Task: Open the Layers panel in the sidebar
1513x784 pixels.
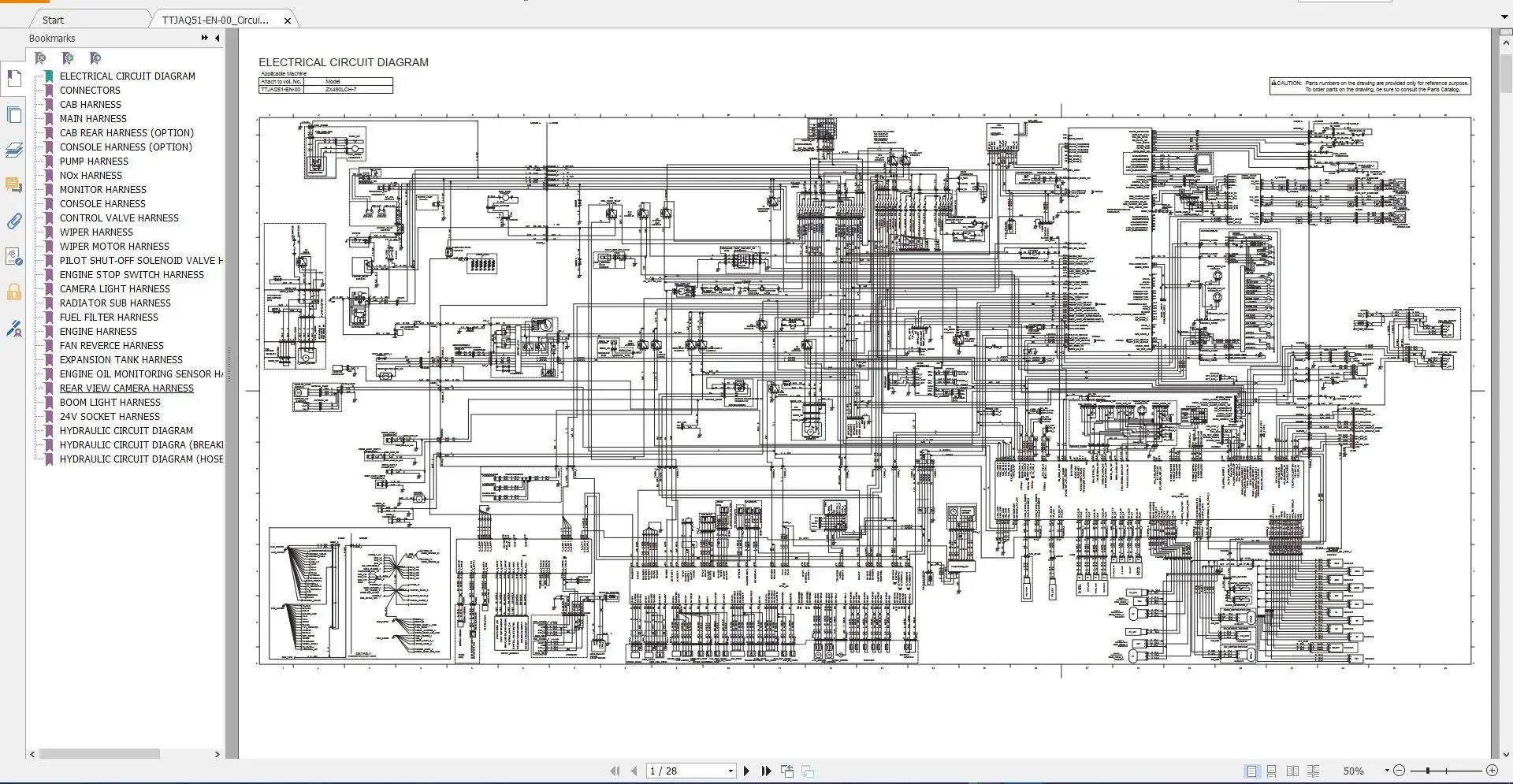Action: pos(14,150)
